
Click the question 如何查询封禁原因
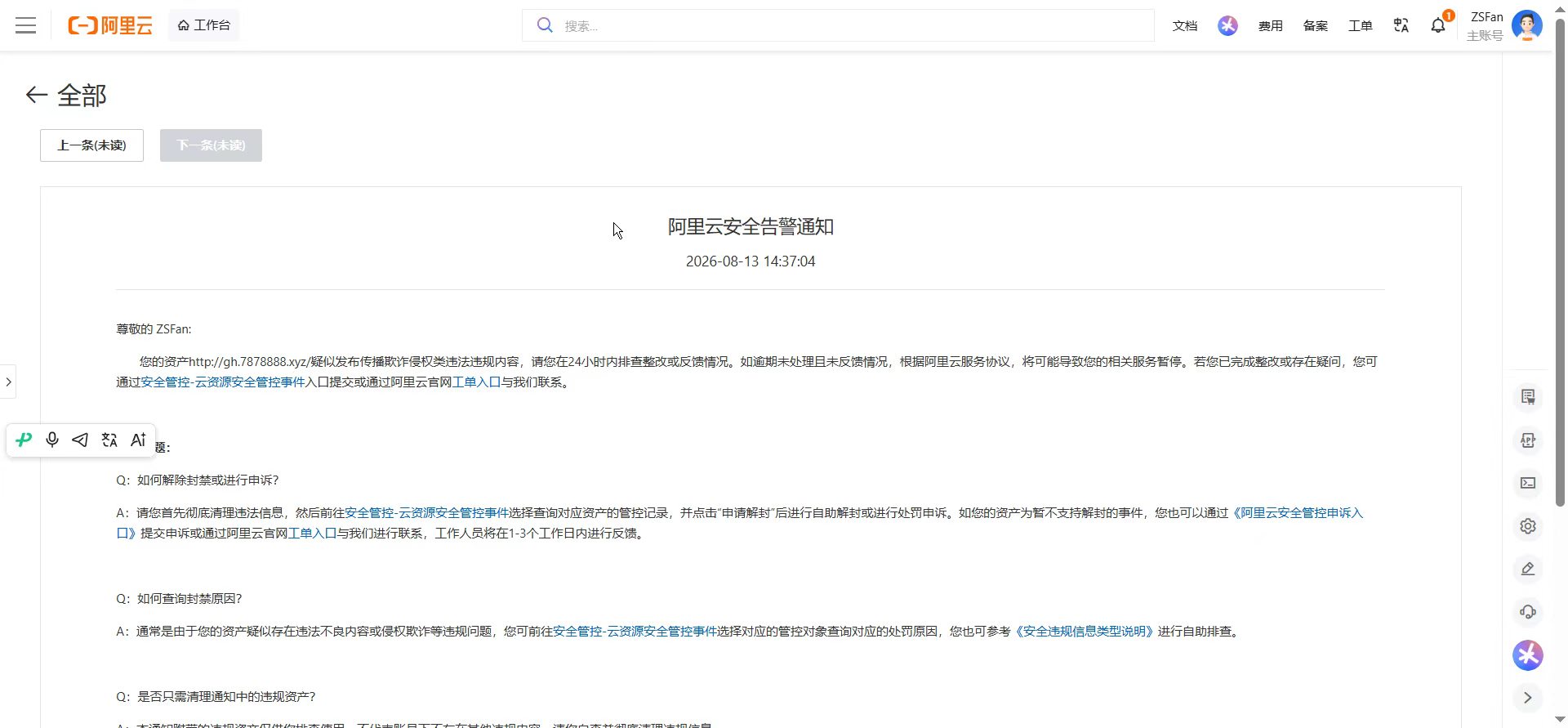(x=179, y=599)
